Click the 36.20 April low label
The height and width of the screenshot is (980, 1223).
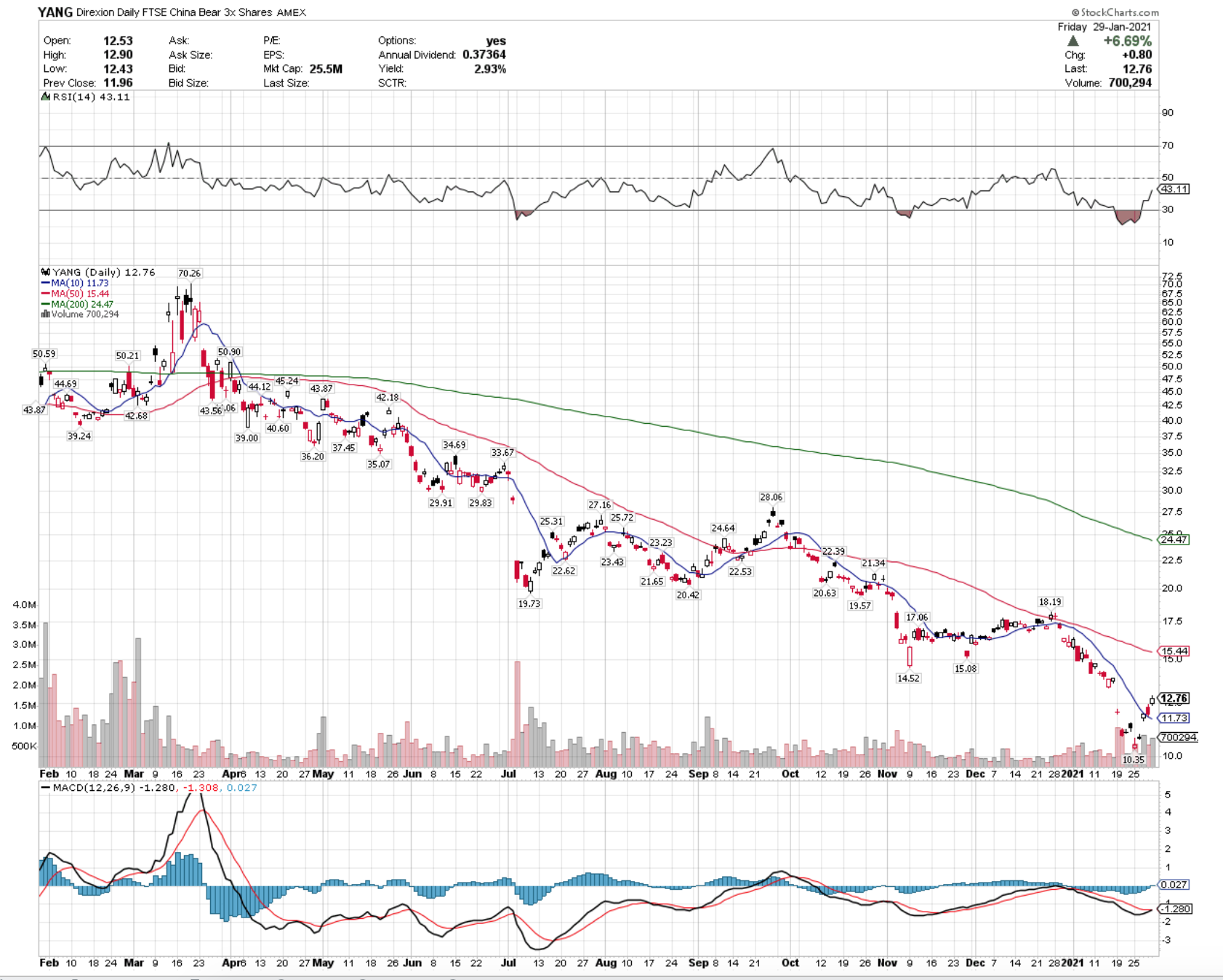click(x=313, y=457)
